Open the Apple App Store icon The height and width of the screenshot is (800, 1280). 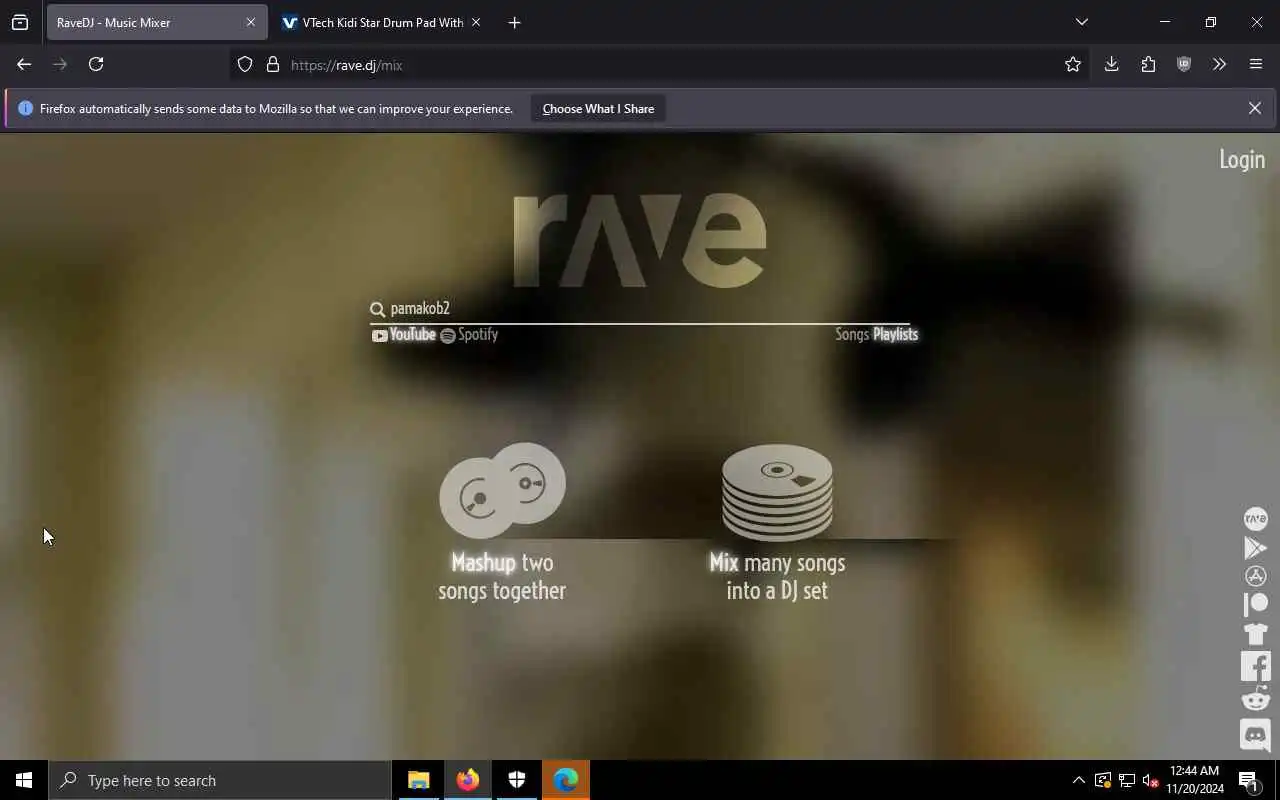pos(1255,576)
